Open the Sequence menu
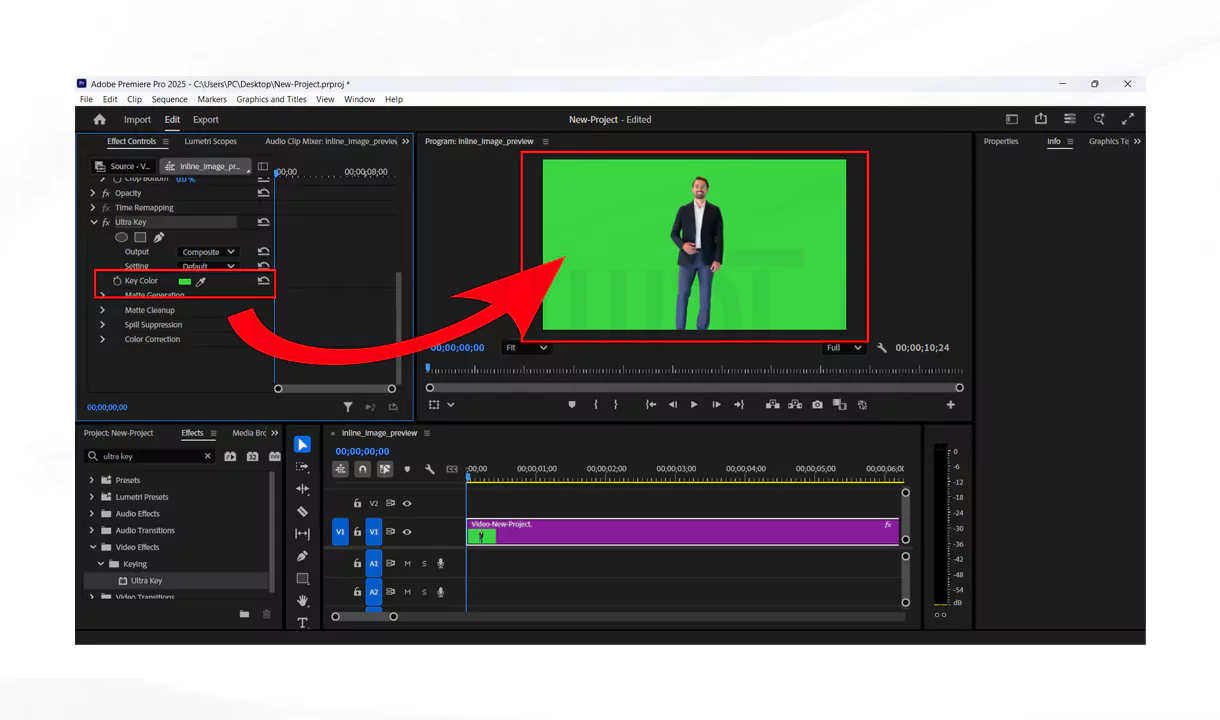Viewport: 1220px width, 720px height. [x=169, y=99]
